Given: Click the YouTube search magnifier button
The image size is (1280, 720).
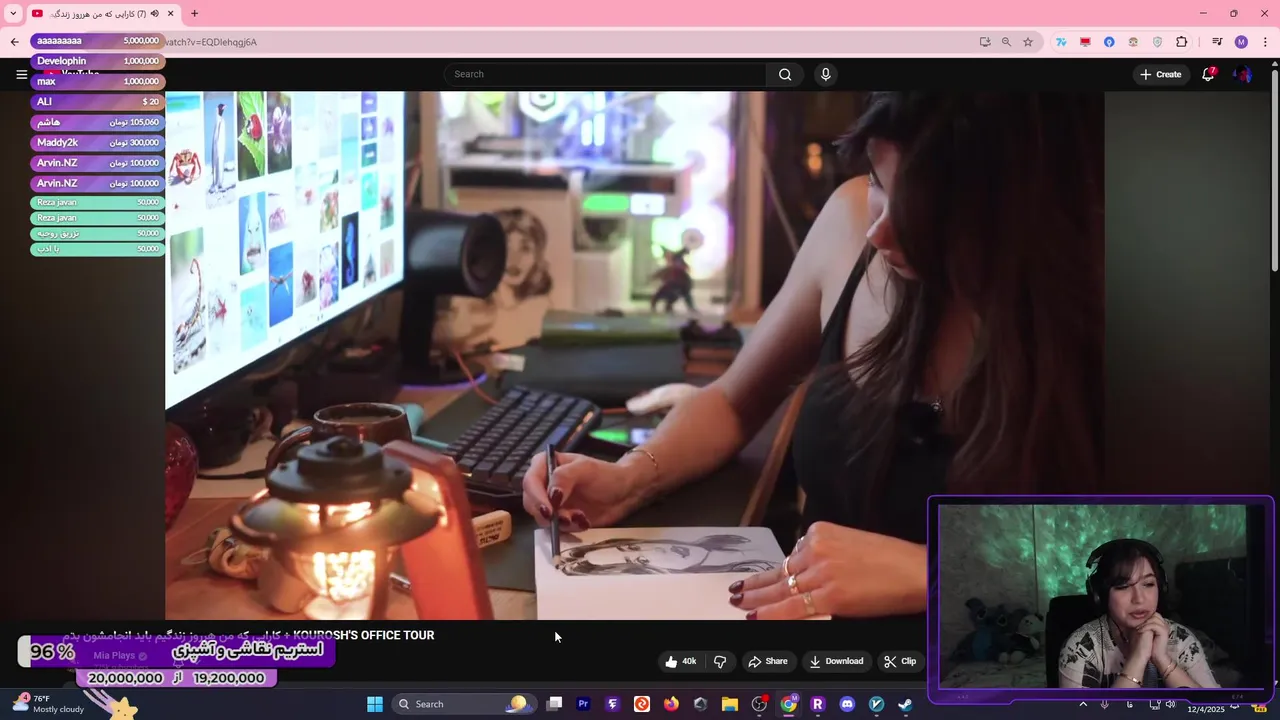Looking at the screenshot, I should point(785,74).
